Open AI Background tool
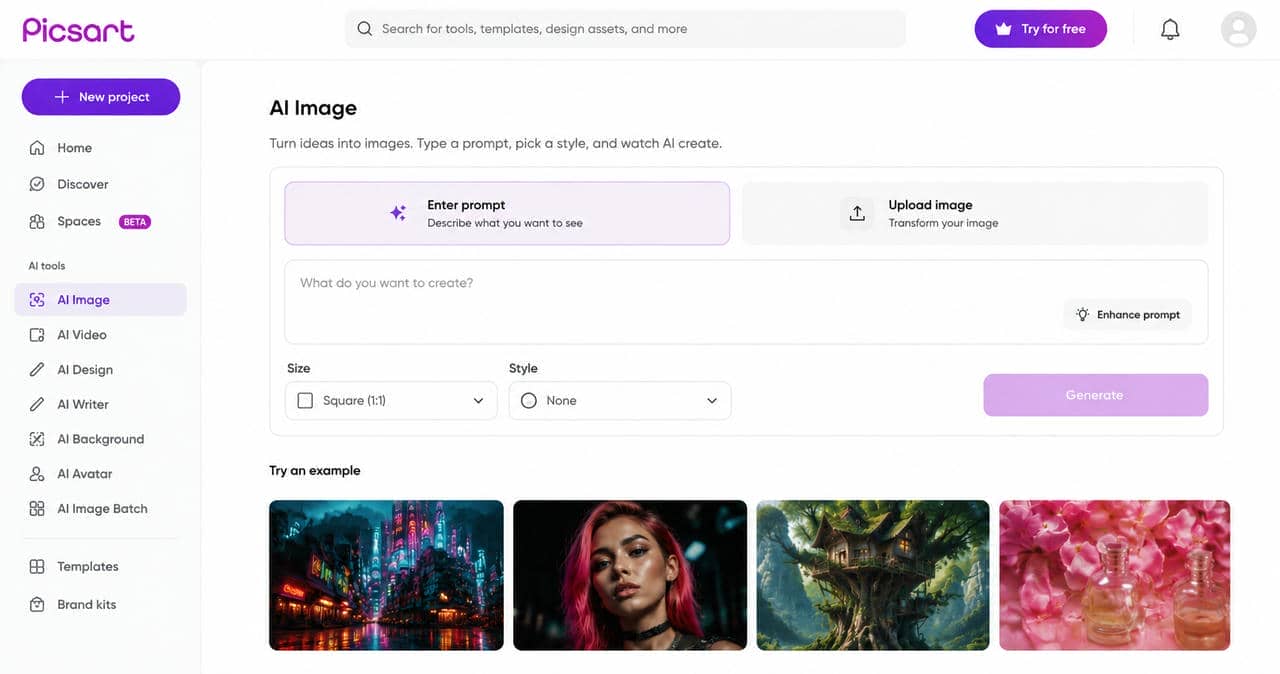 [x=100, y=439]
